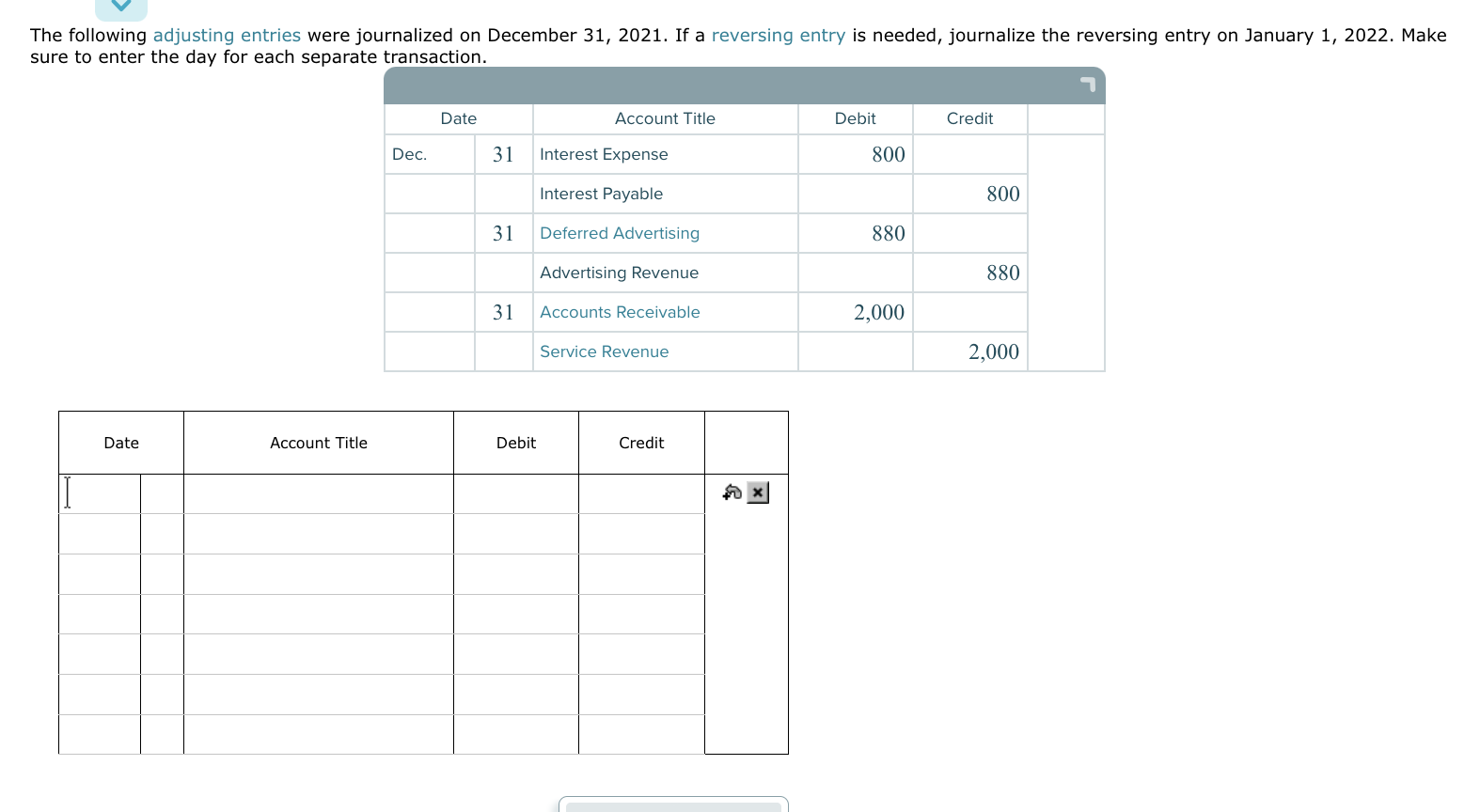Collapse the question using the top chevron
The image size is (1480, 812).
pos(121,8)
